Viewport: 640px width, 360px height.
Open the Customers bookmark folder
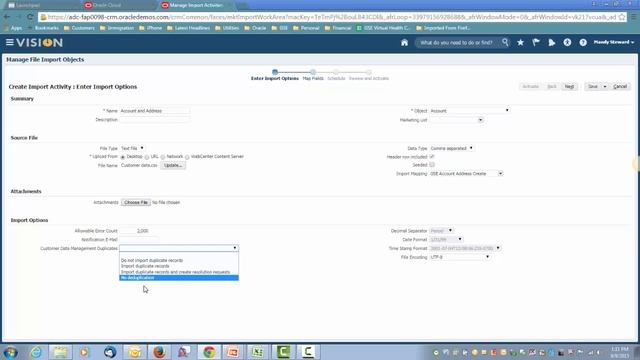[79, 28]
